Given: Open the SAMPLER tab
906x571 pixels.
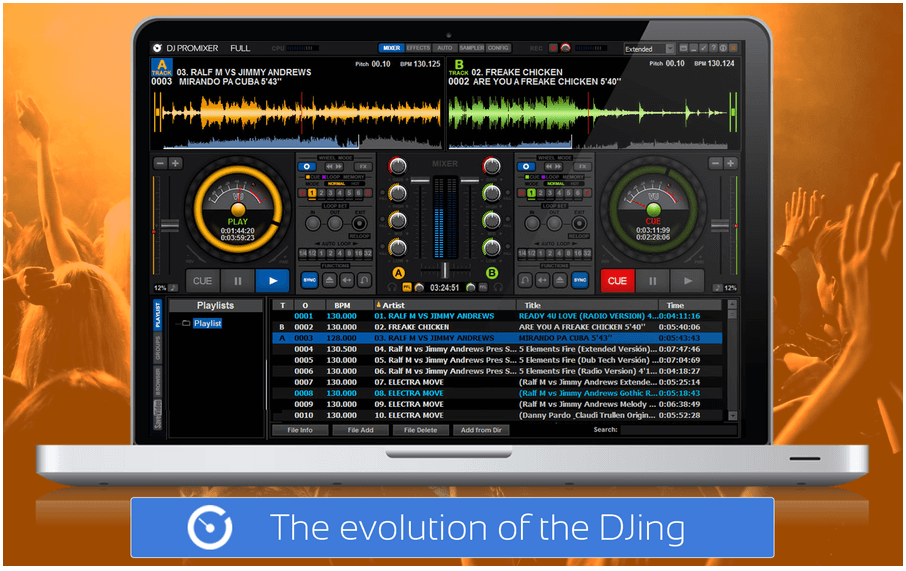Looking at the screenshot, I should point(471,48).
